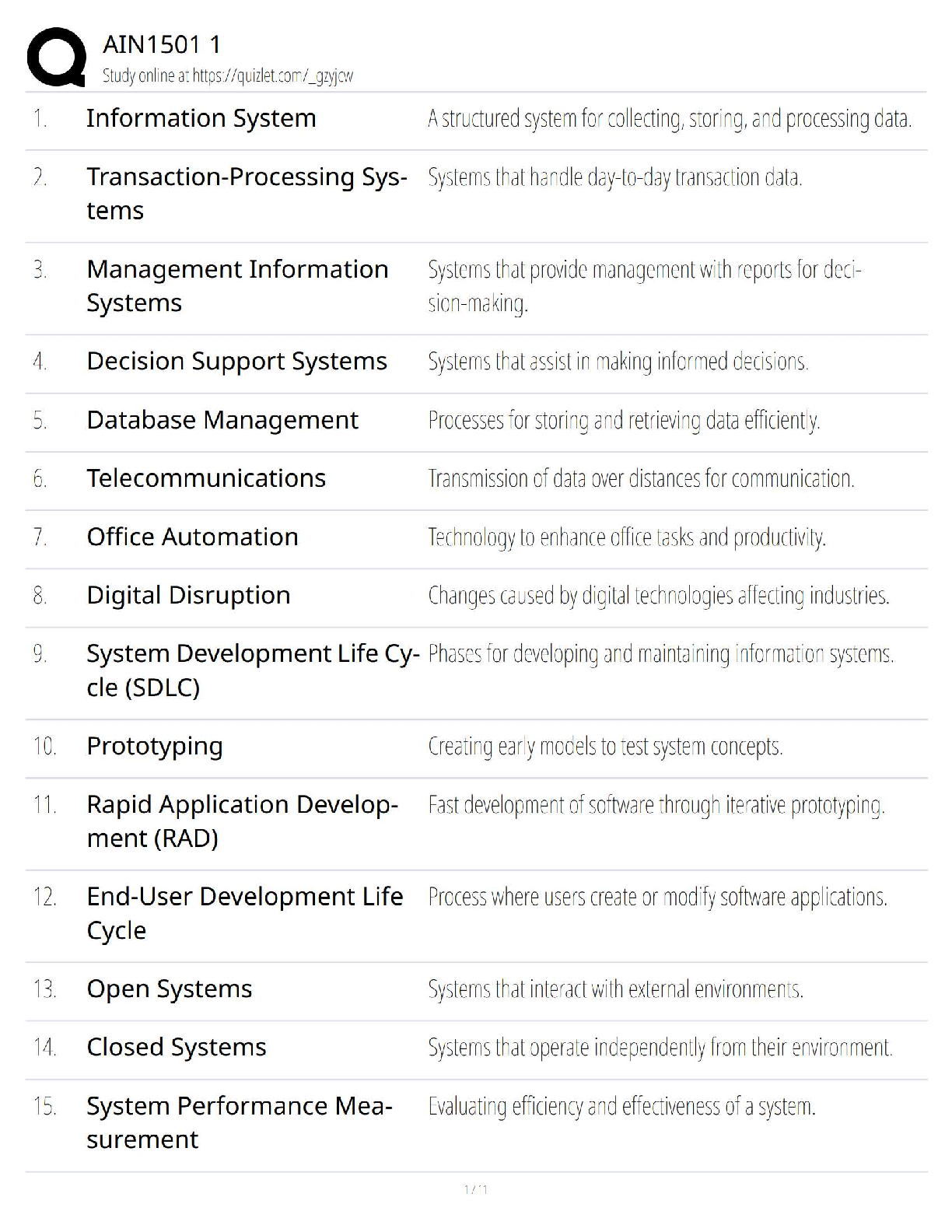Click the Transaction-Processing Systems term

(246, 194)
